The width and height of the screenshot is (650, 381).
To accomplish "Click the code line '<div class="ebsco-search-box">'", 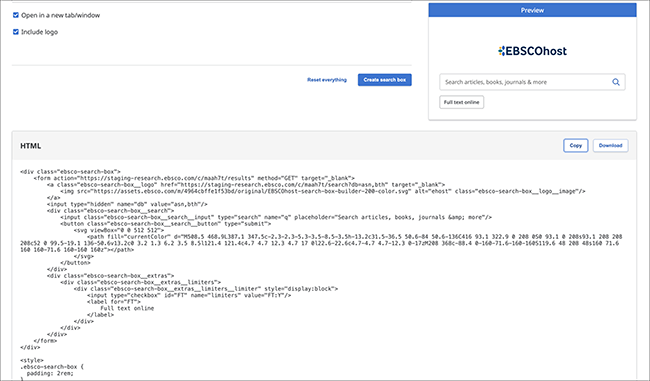I will [70, 172].
